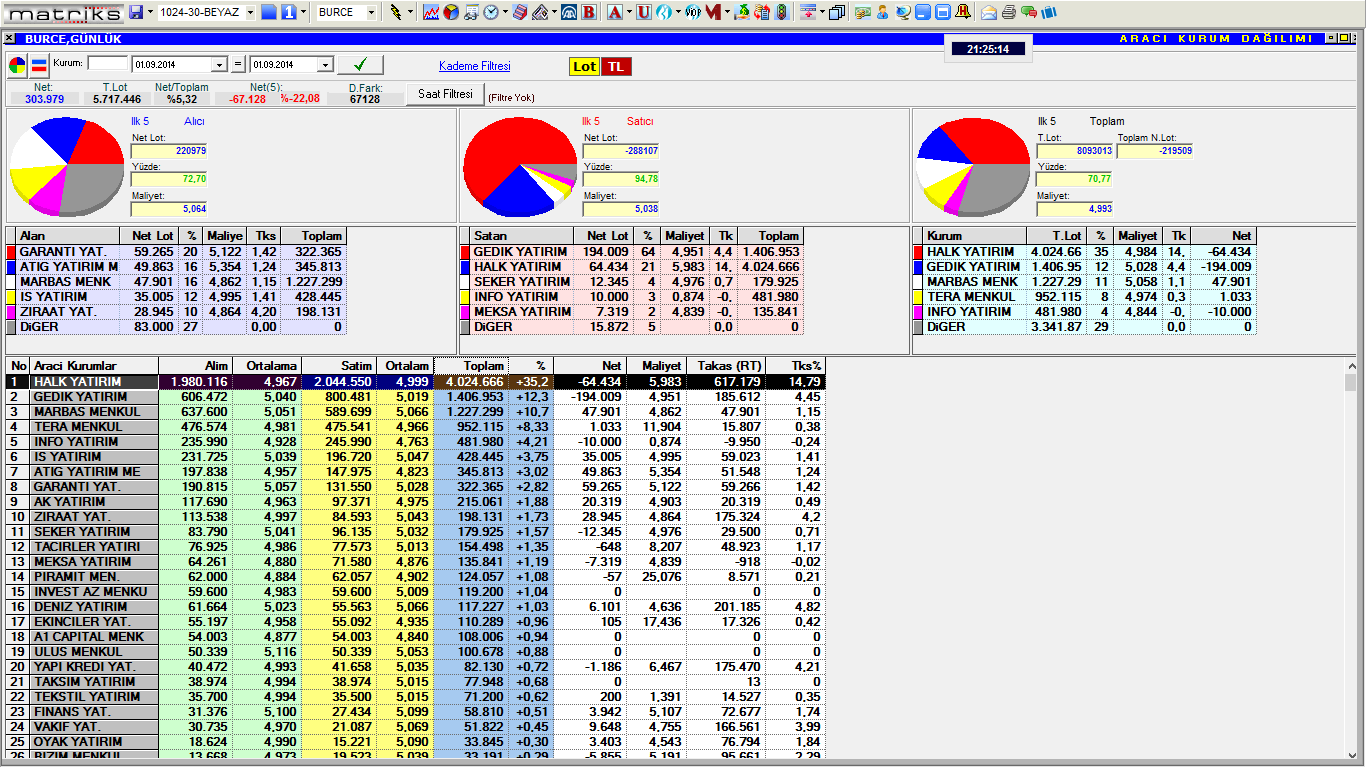
Task: Open the 1024-30-BEYAZ layout dropdown
Action: (x=248, y=12)
